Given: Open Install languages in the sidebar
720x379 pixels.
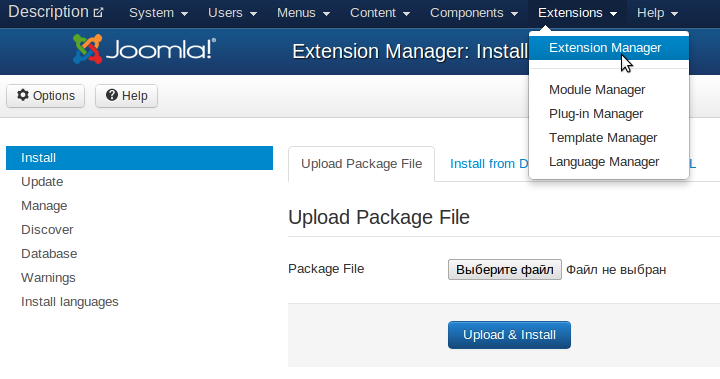Looking at the screenshot, I should (140, 301).
